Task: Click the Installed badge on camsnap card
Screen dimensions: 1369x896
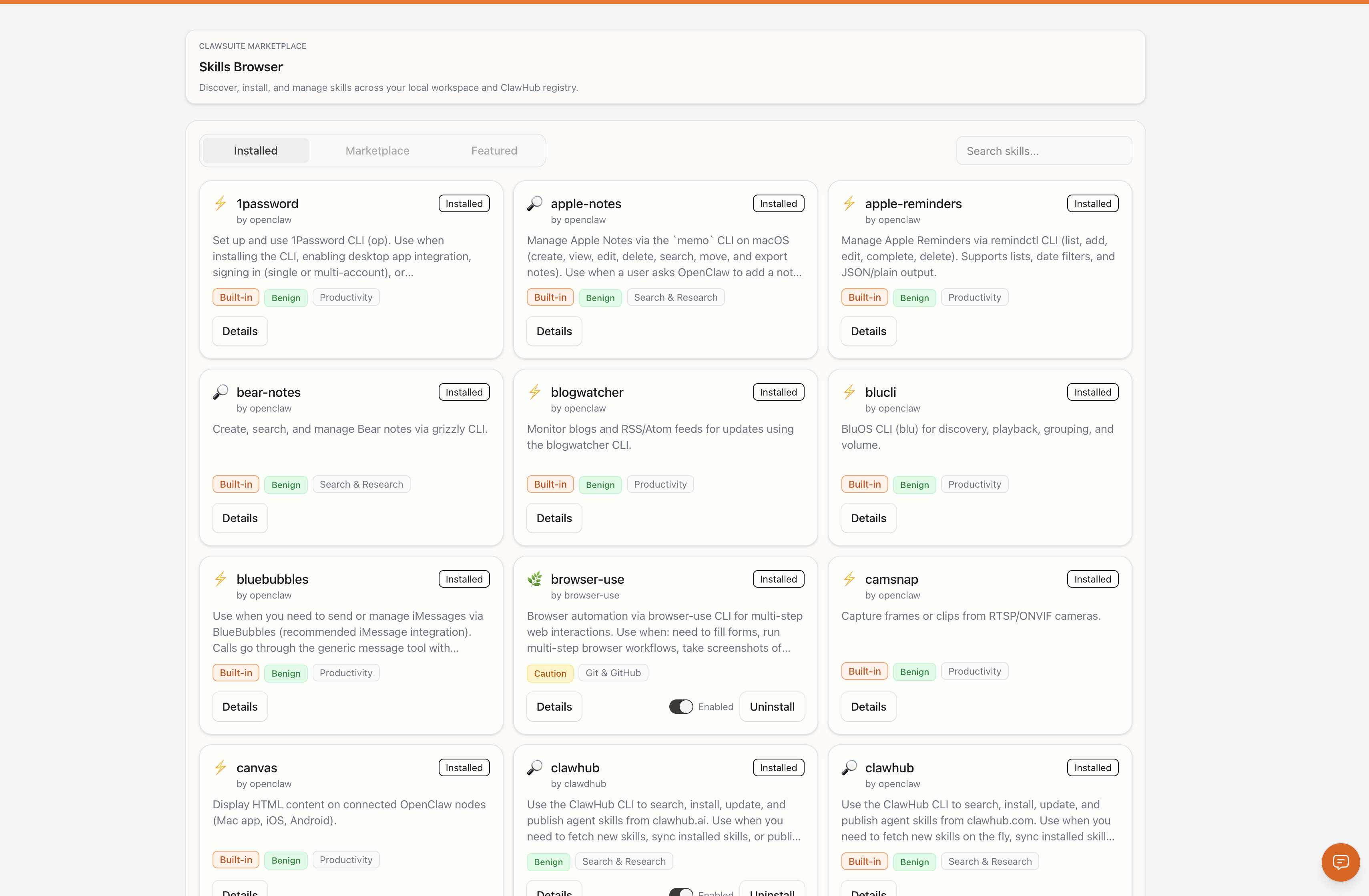Action: (x=1093, y=579)
